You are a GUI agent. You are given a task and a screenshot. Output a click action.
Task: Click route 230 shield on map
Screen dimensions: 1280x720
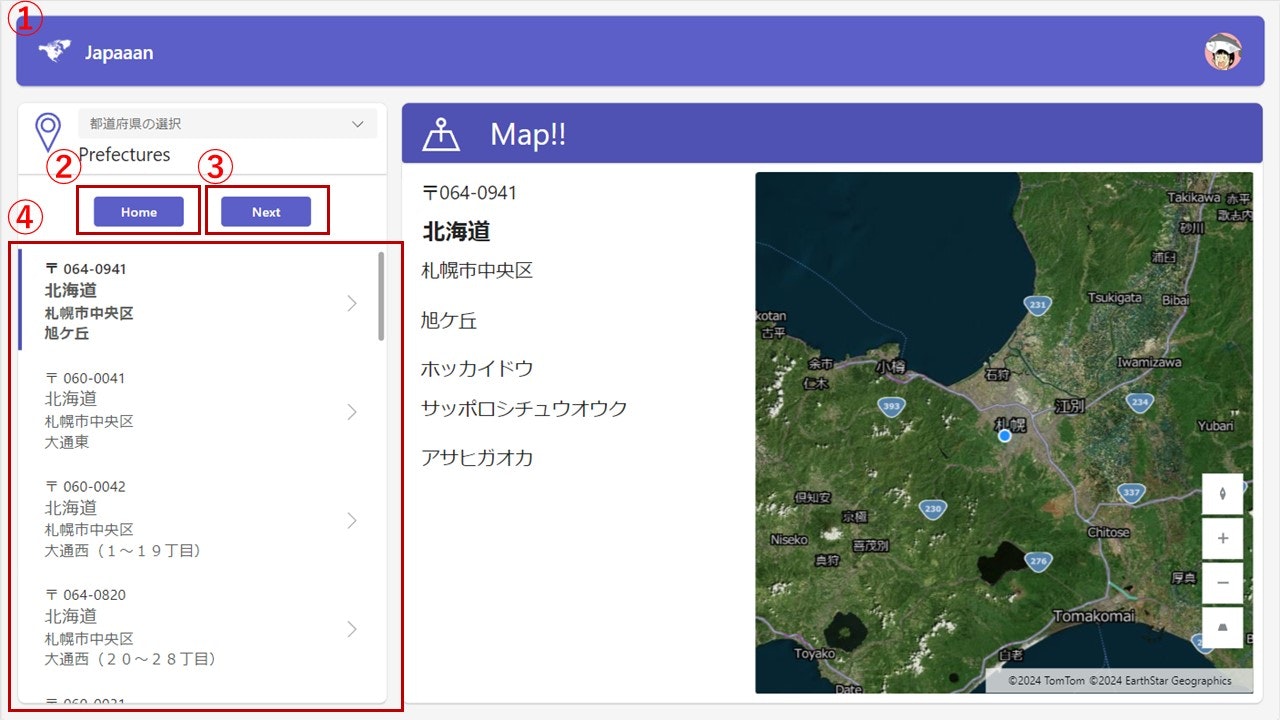coord(932,508)
